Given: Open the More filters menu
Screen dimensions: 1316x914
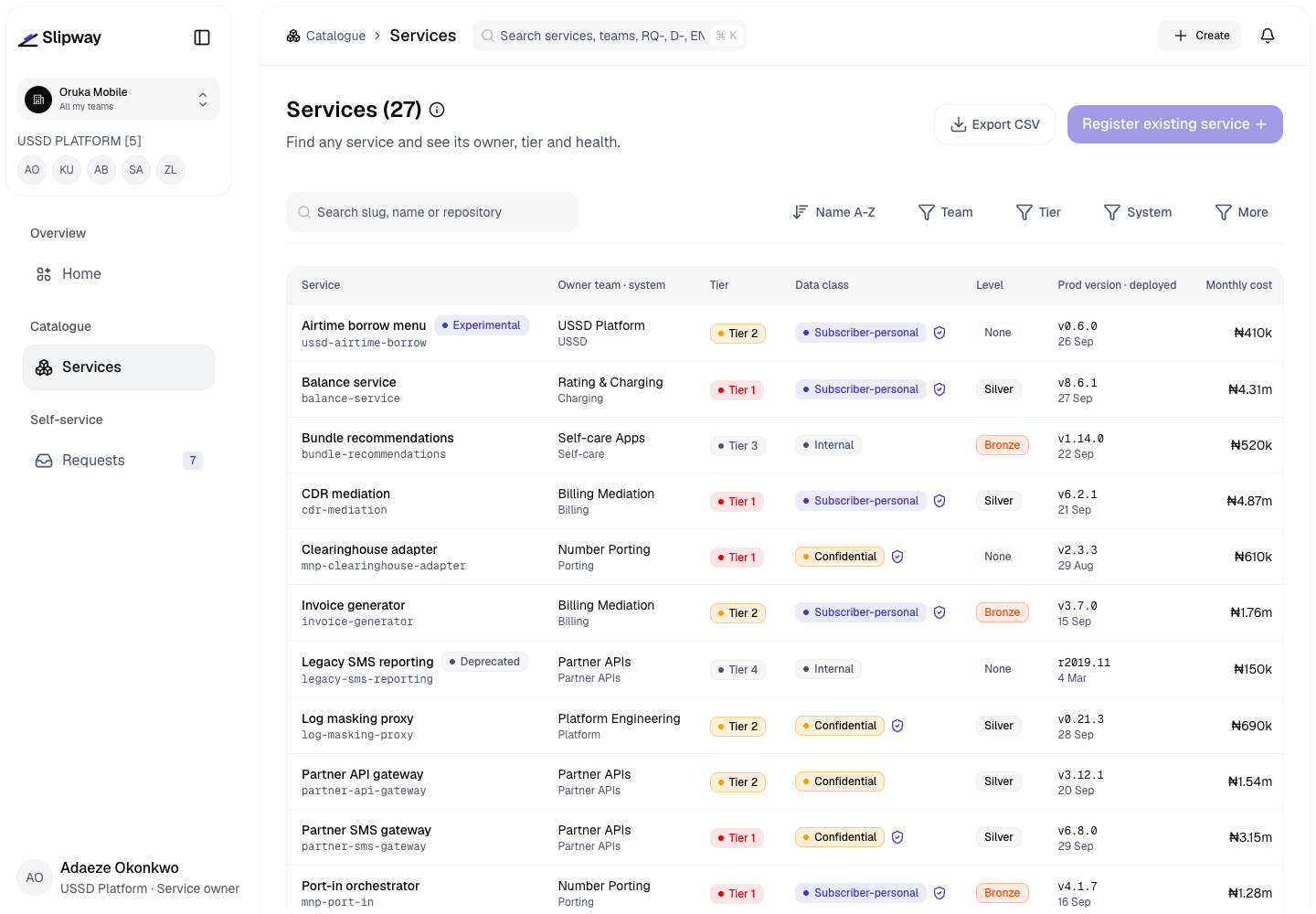Looking at the screenshot, I should coord(1241,212).
